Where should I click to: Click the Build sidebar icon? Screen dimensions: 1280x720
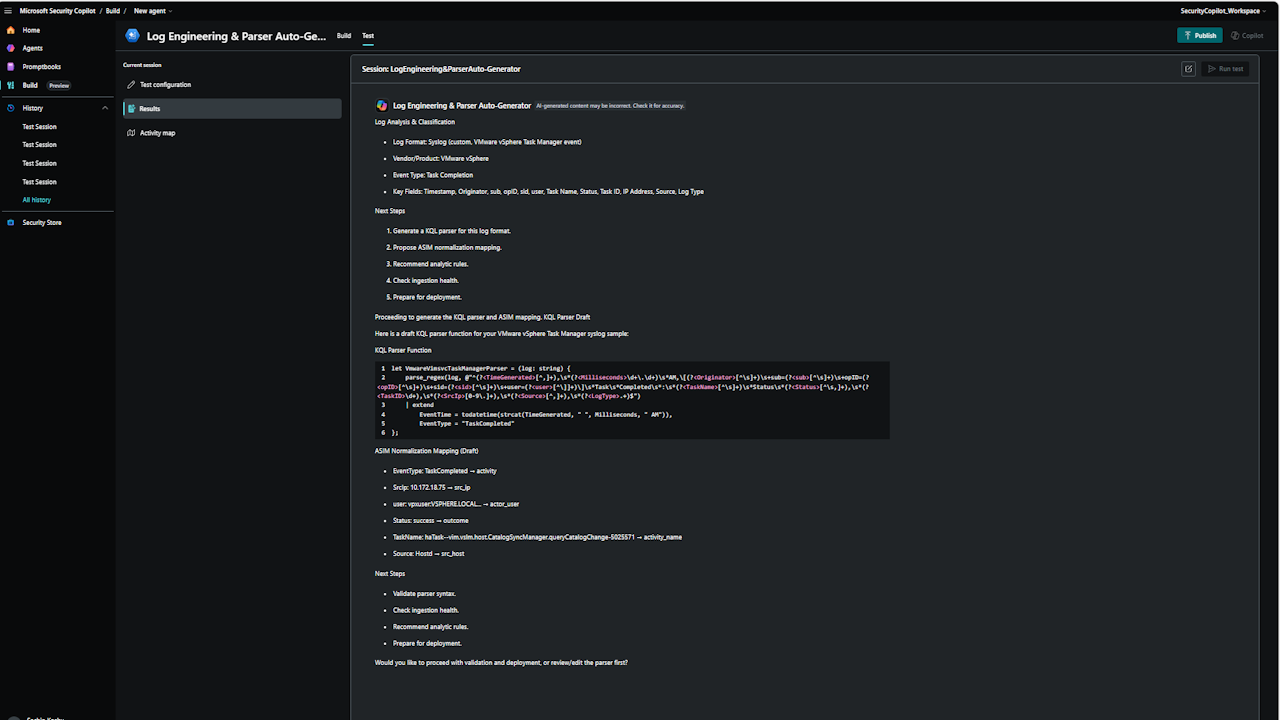11,85
